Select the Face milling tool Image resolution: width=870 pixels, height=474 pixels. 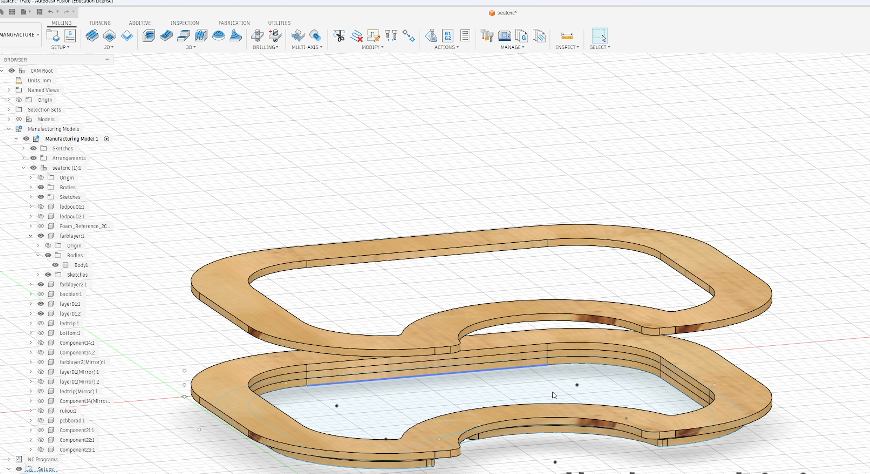coord(127,36)
